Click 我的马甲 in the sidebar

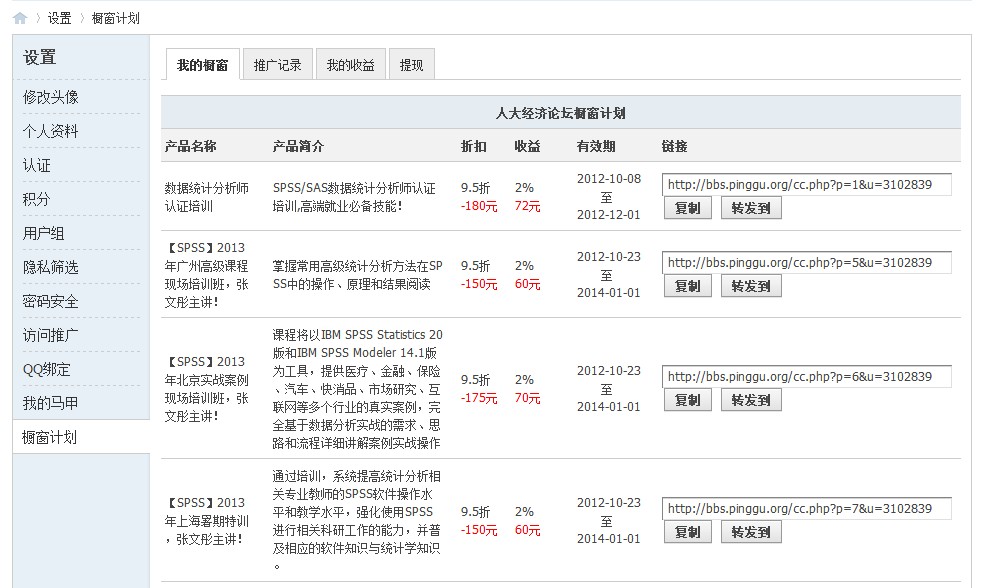point(51,403)
